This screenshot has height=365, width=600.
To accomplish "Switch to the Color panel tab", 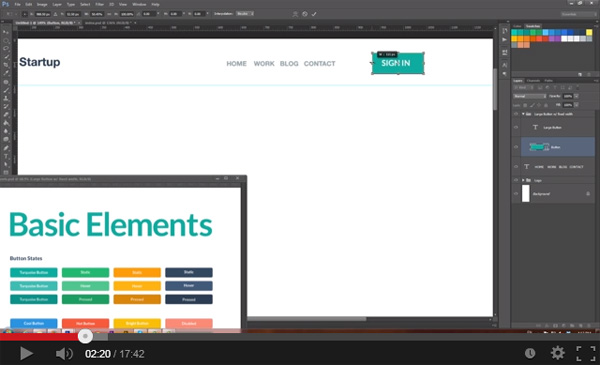I will point(517,26).
